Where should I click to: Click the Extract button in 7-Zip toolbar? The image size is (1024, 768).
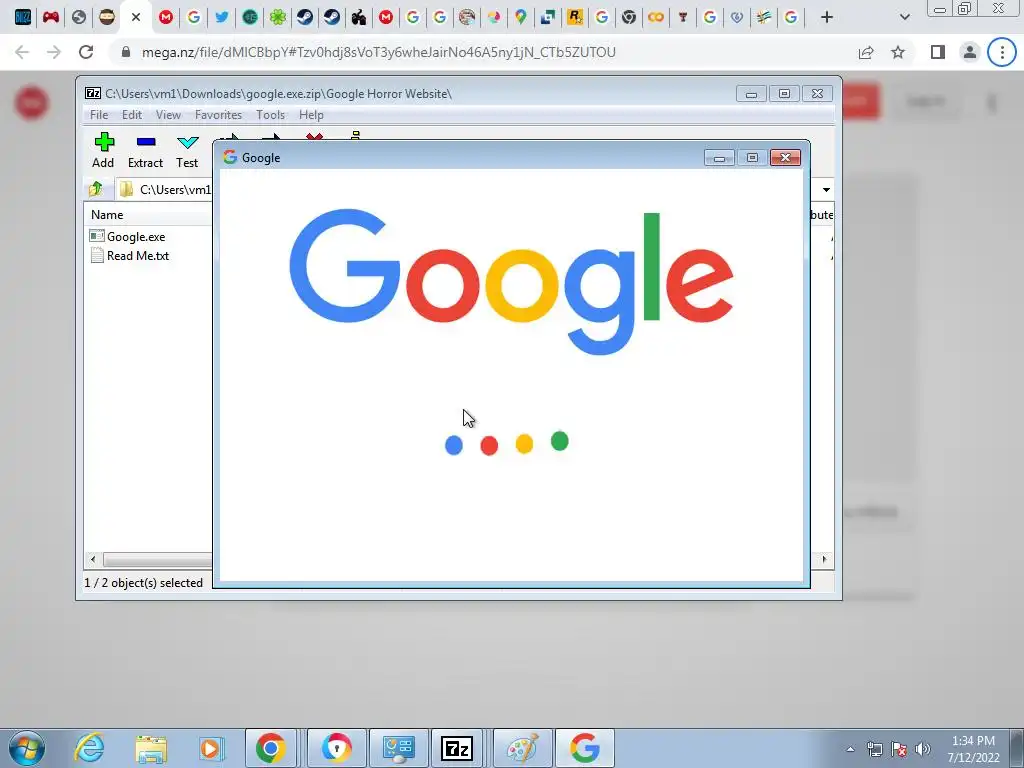[145, 150]
